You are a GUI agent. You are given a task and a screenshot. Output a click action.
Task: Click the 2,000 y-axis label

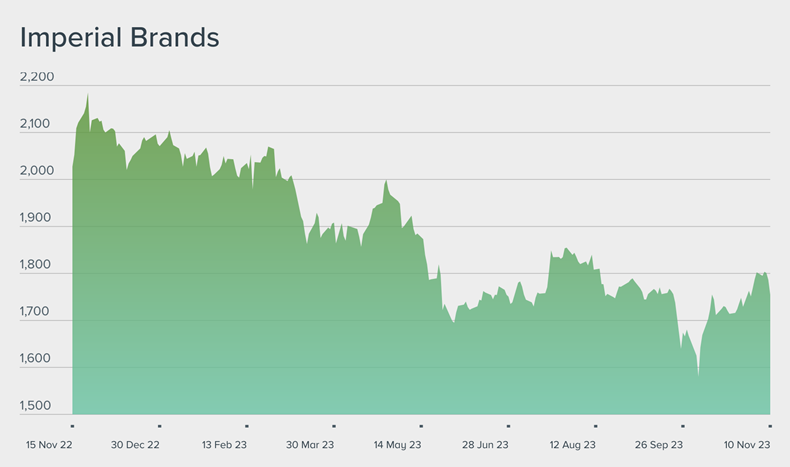click(37, 171)
